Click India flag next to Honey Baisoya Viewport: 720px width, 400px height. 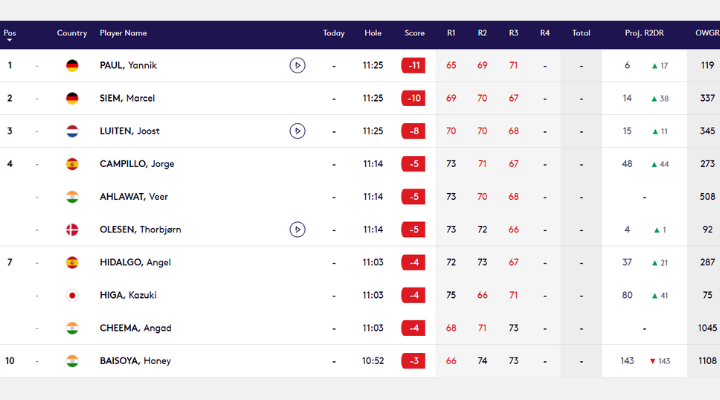(72, 361)
